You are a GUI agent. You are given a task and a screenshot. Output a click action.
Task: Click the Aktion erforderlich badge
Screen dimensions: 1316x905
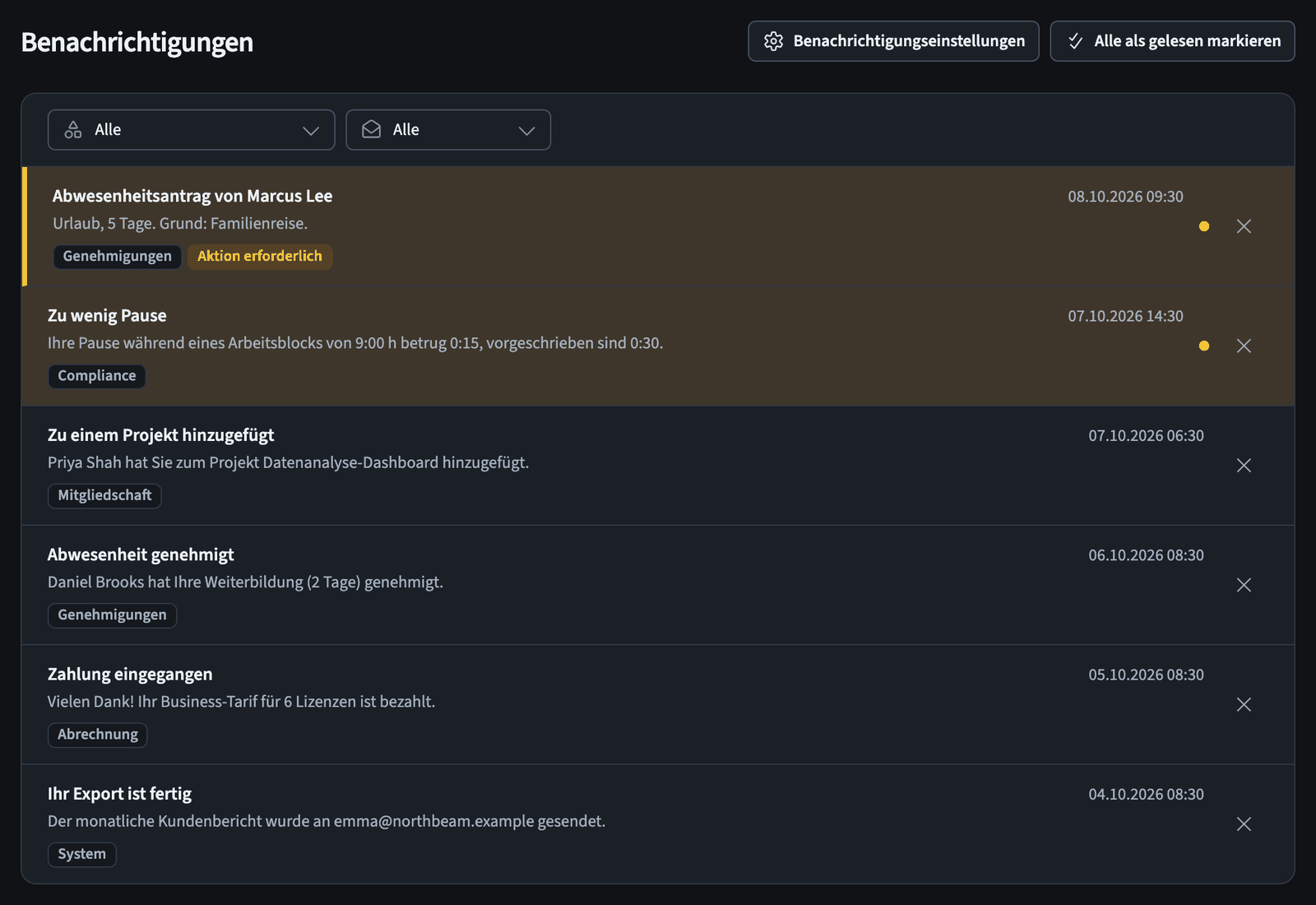pos(260,256)
